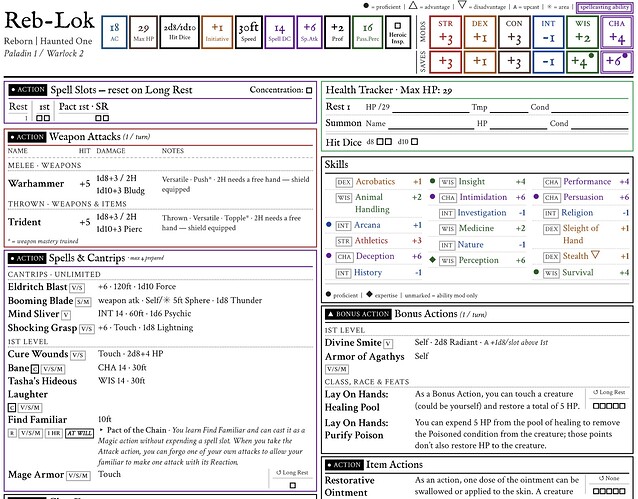Click the V/S/M tag beside Bane
The width and height of the screenshot is (638, 499).
[x=53, y=369]
